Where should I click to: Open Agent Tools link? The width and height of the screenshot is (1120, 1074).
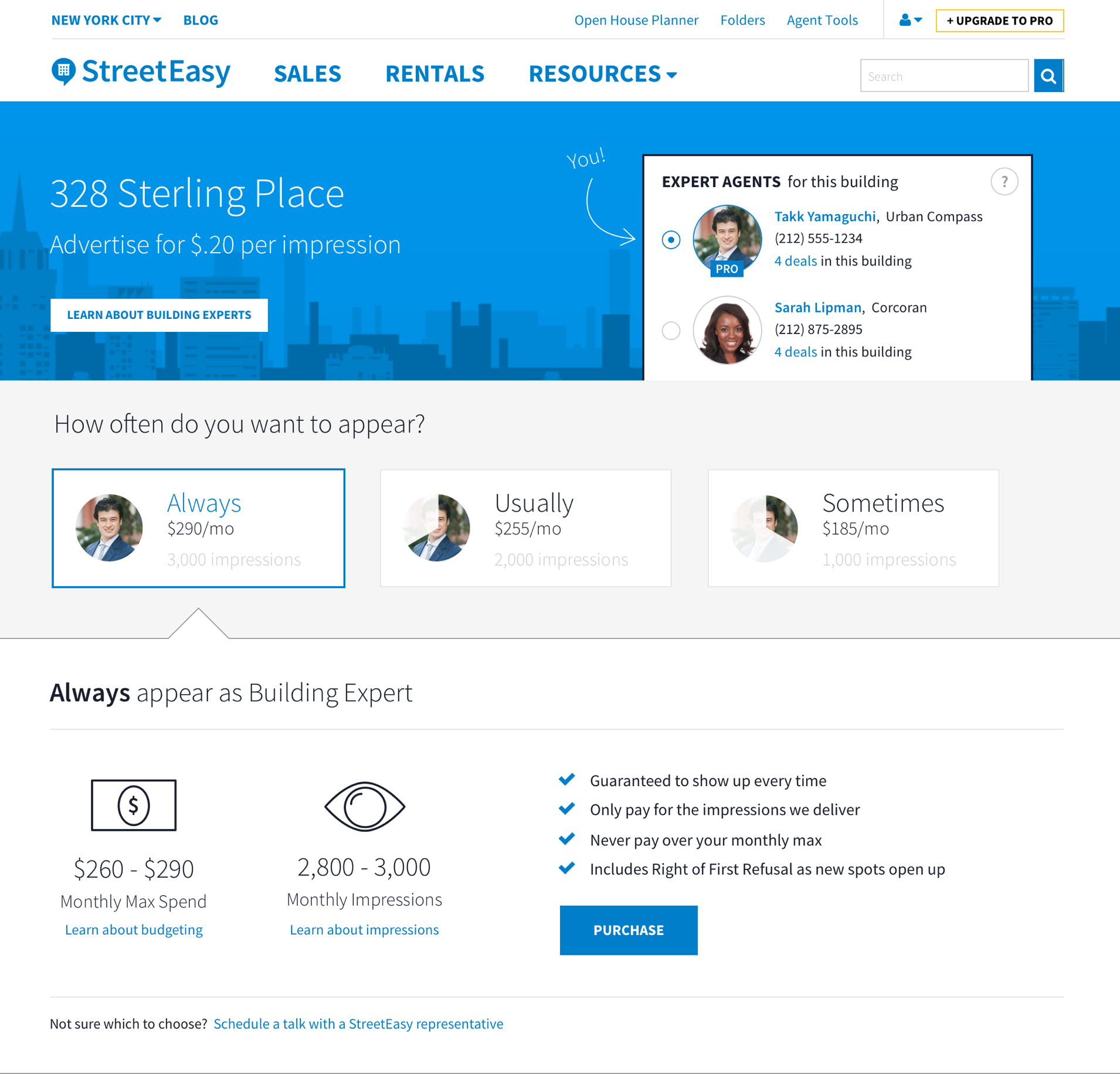pyautogui.click(x=822, y=20)
